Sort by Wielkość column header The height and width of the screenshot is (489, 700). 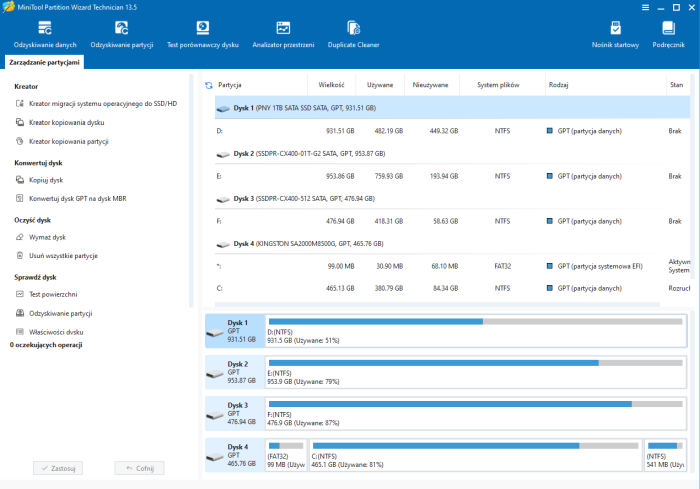331,85
